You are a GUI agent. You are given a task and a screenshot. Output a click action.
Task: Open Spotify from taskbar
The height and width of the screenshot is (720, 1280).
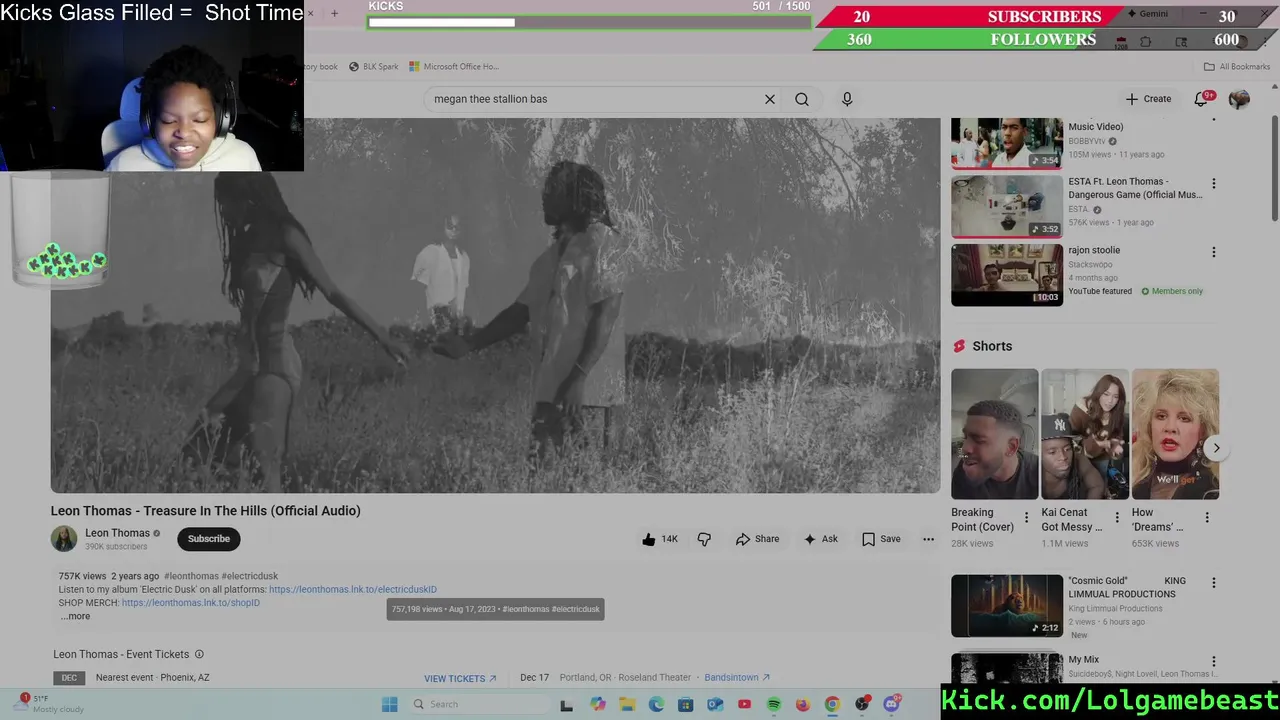pyautogui.click(x=773, y=704)
